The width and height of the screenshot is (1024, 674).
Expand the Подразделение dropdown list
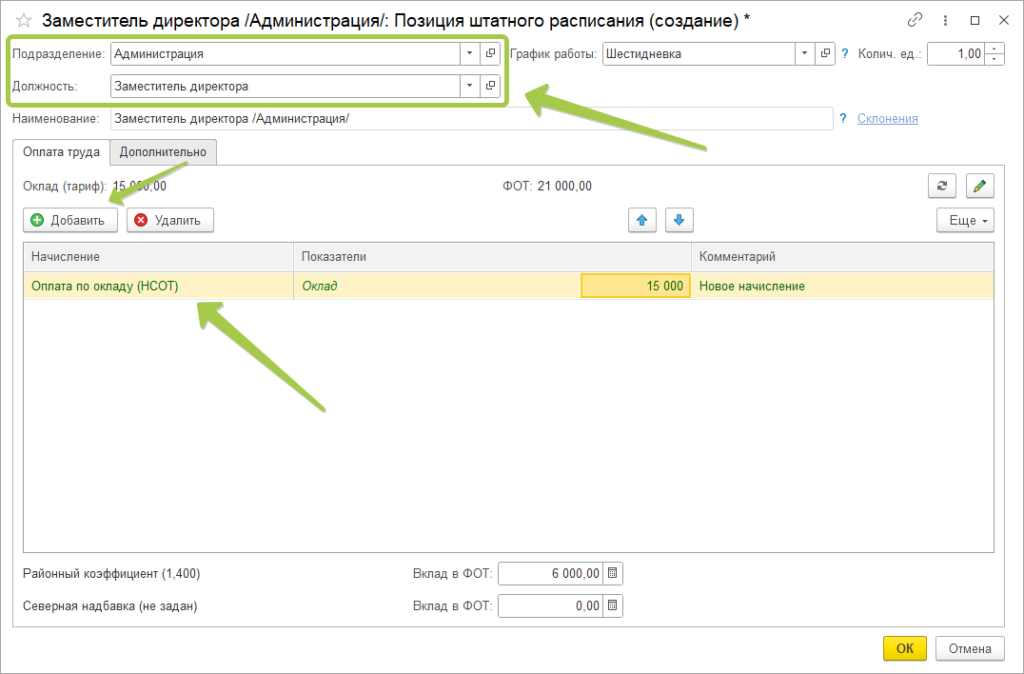[470, 54]
